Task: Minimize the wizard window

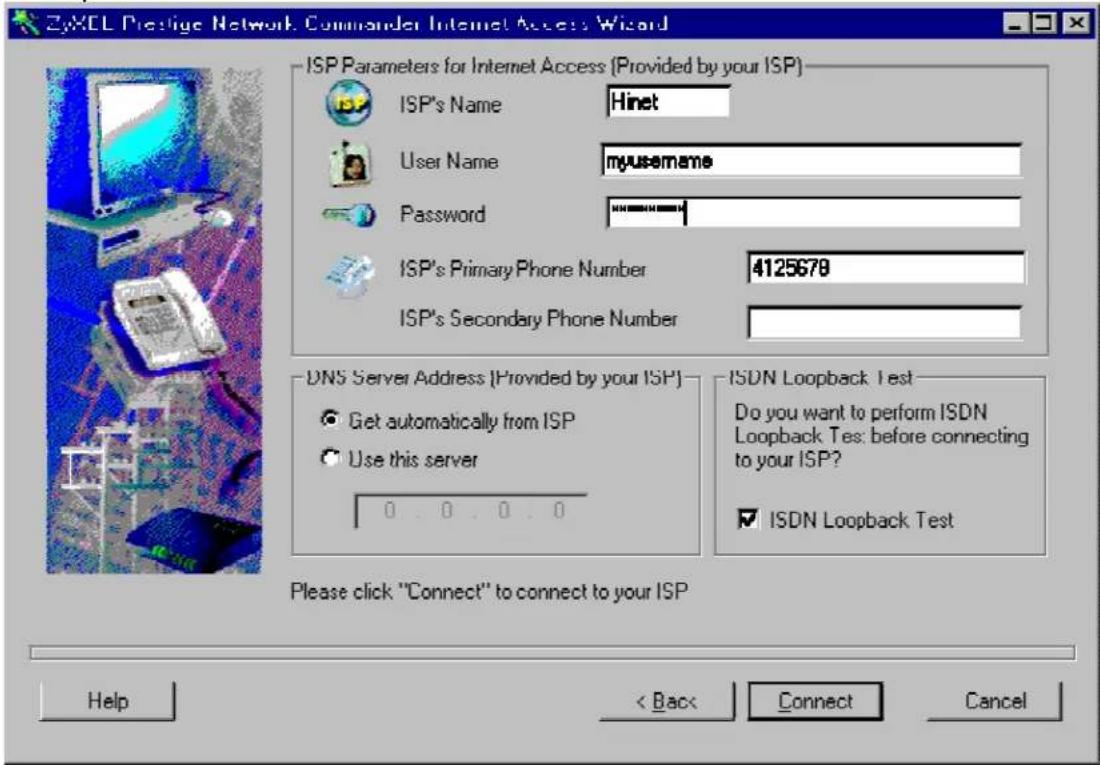Action: click(1015, 23)
